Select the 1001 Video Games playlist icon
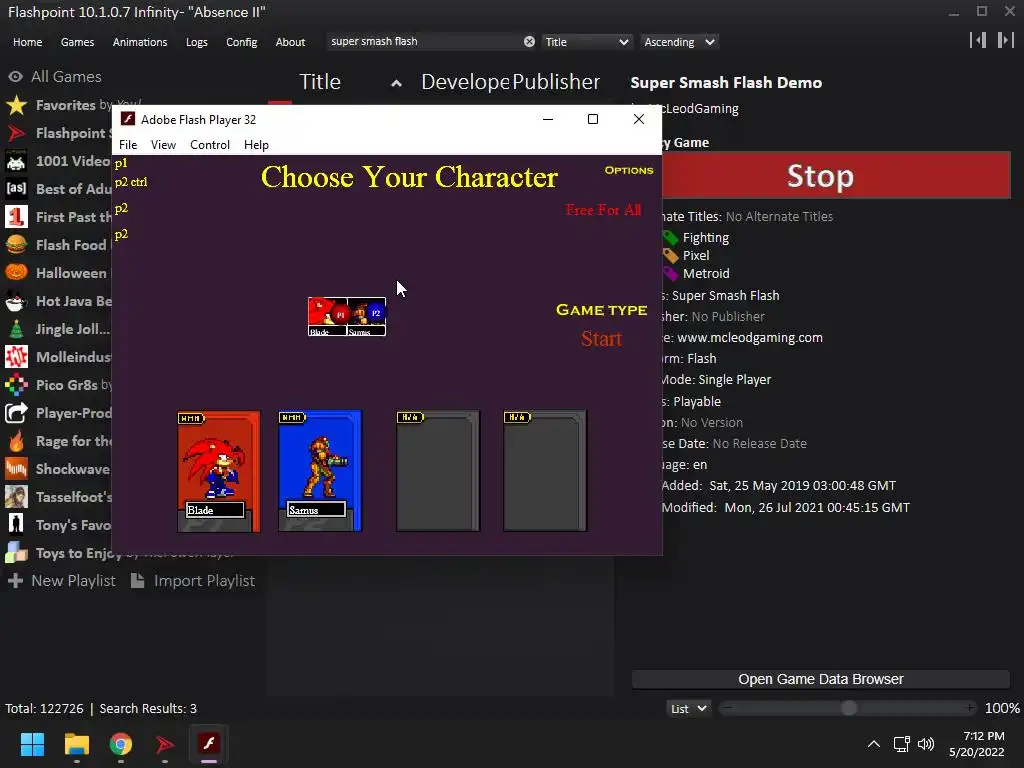The height and width of the screenshot is (768, 1024). click(x=16, y=161)
